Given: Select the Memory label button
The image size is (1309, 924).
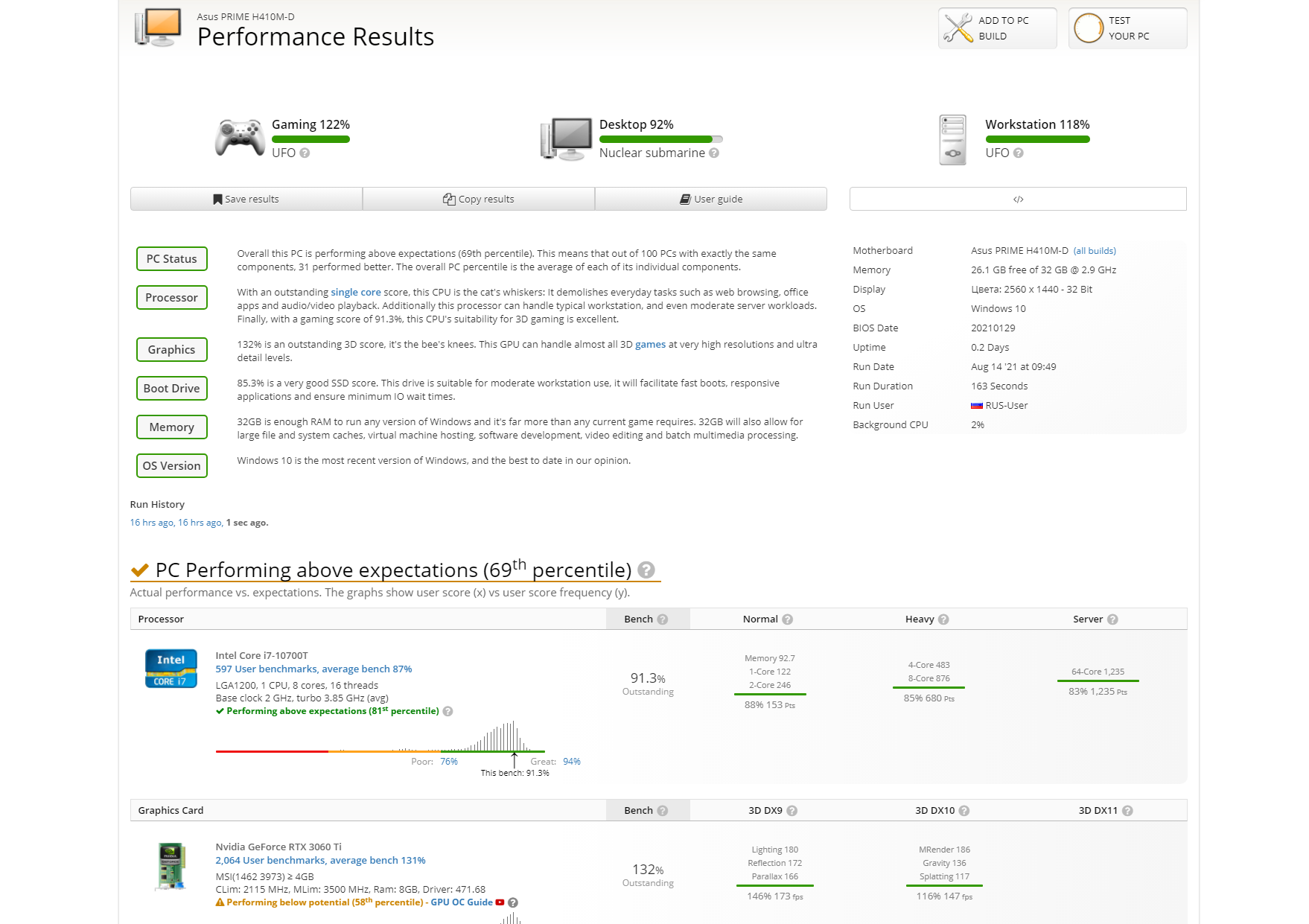Looking at the screenshot, I should click(x=172, y=427).
